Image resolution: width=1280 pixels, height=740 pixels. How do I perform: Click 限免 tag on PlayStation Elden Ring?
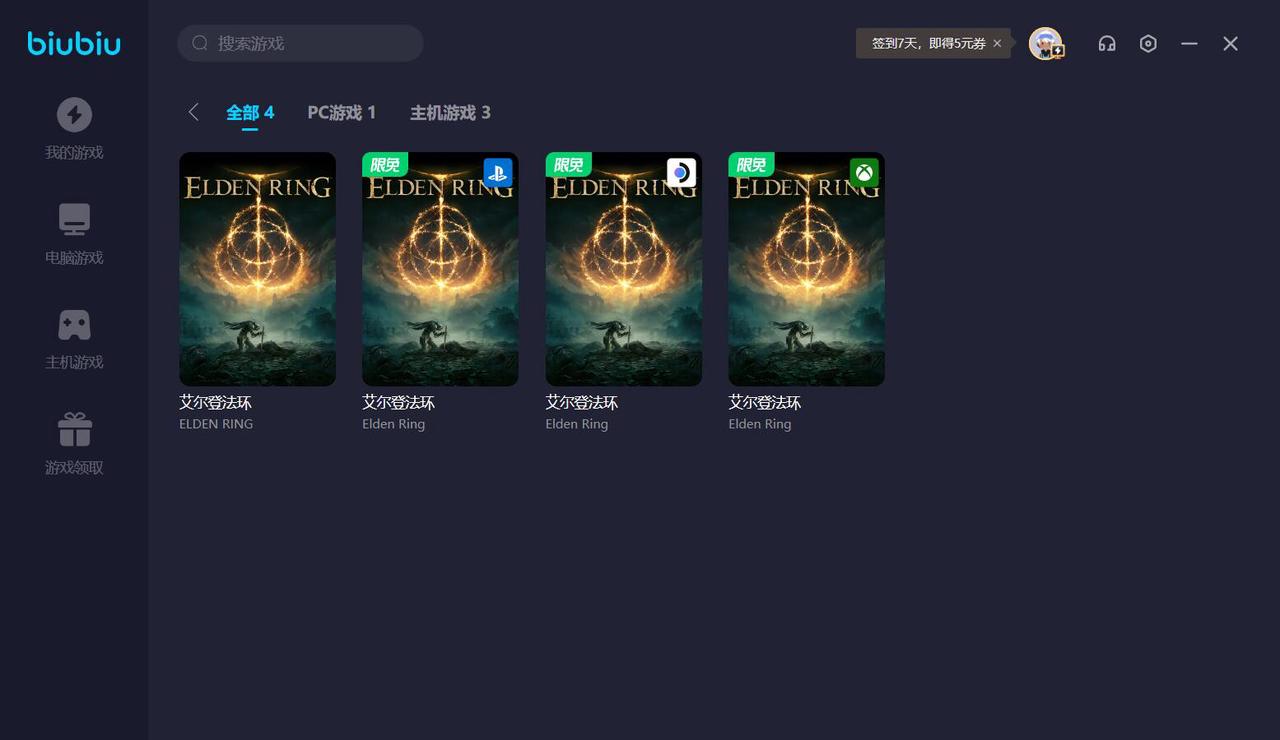[x=385, y=165]
